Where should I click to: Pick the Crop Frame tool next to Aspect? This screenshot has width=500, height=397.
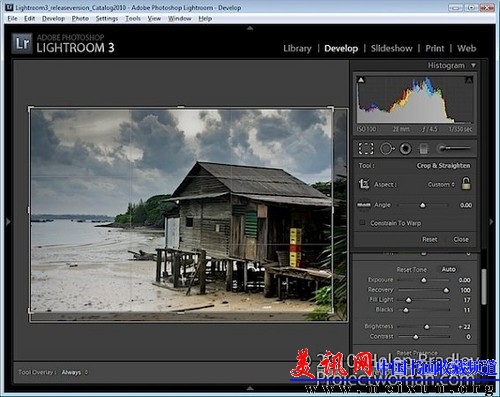point(364,184)
